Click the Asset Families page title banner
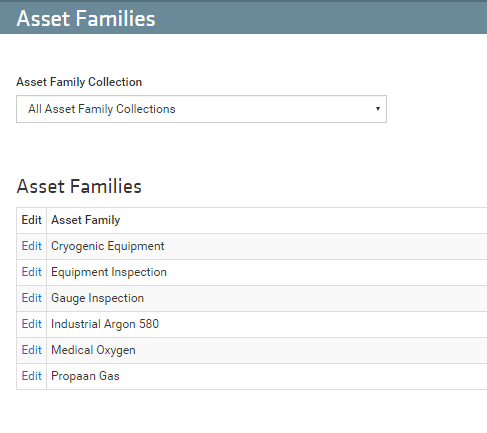The width and height of the screenshot is (487, 433). [243, 18]
